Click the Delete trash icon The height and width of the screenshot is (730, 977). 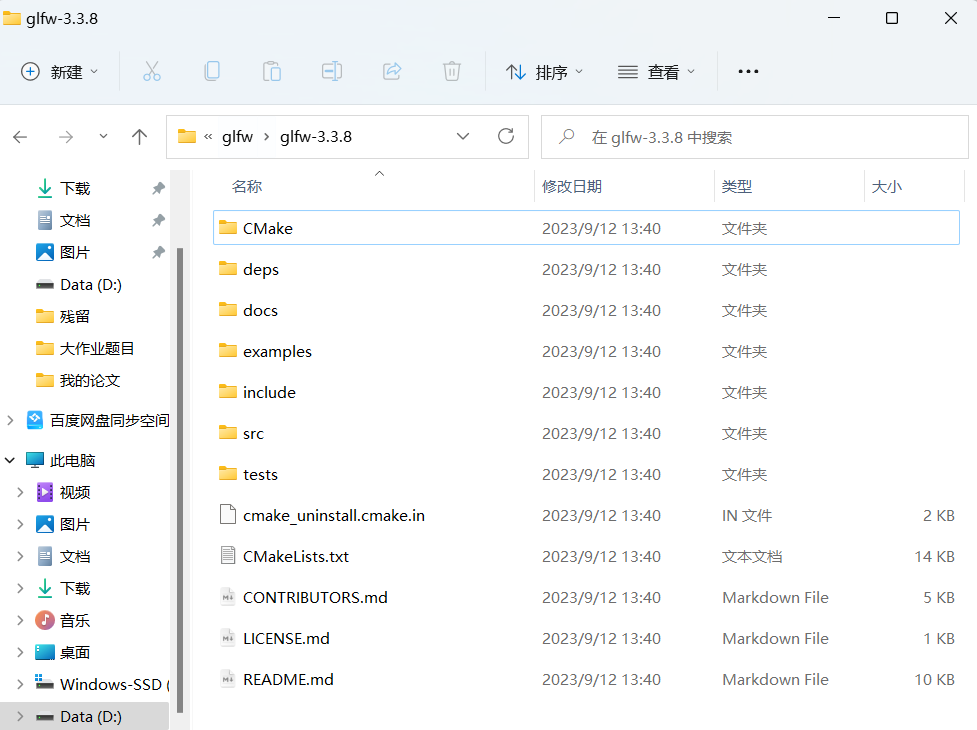(452, 72)
